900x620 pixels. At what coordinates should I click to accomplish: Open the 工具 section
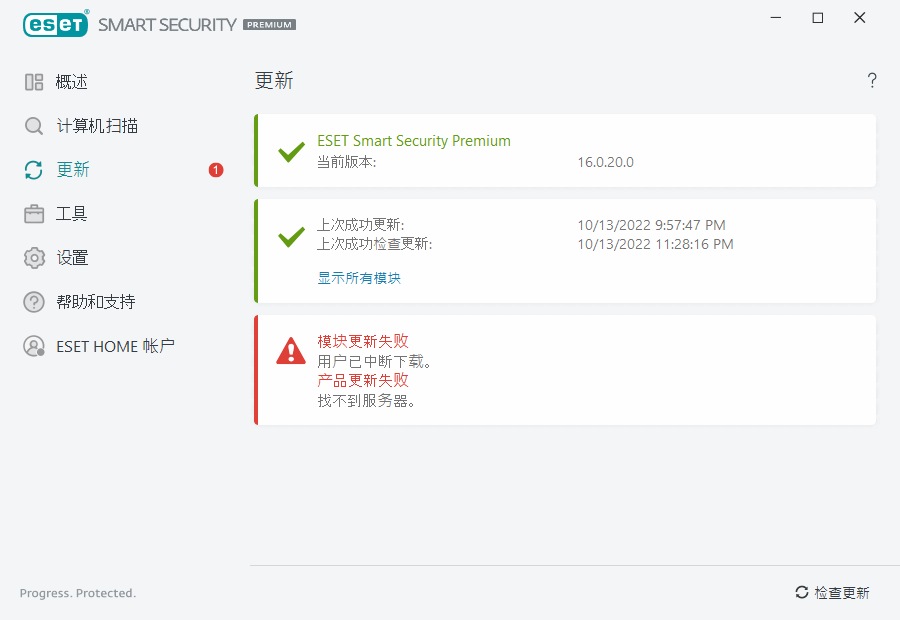[x=72, y=214]
